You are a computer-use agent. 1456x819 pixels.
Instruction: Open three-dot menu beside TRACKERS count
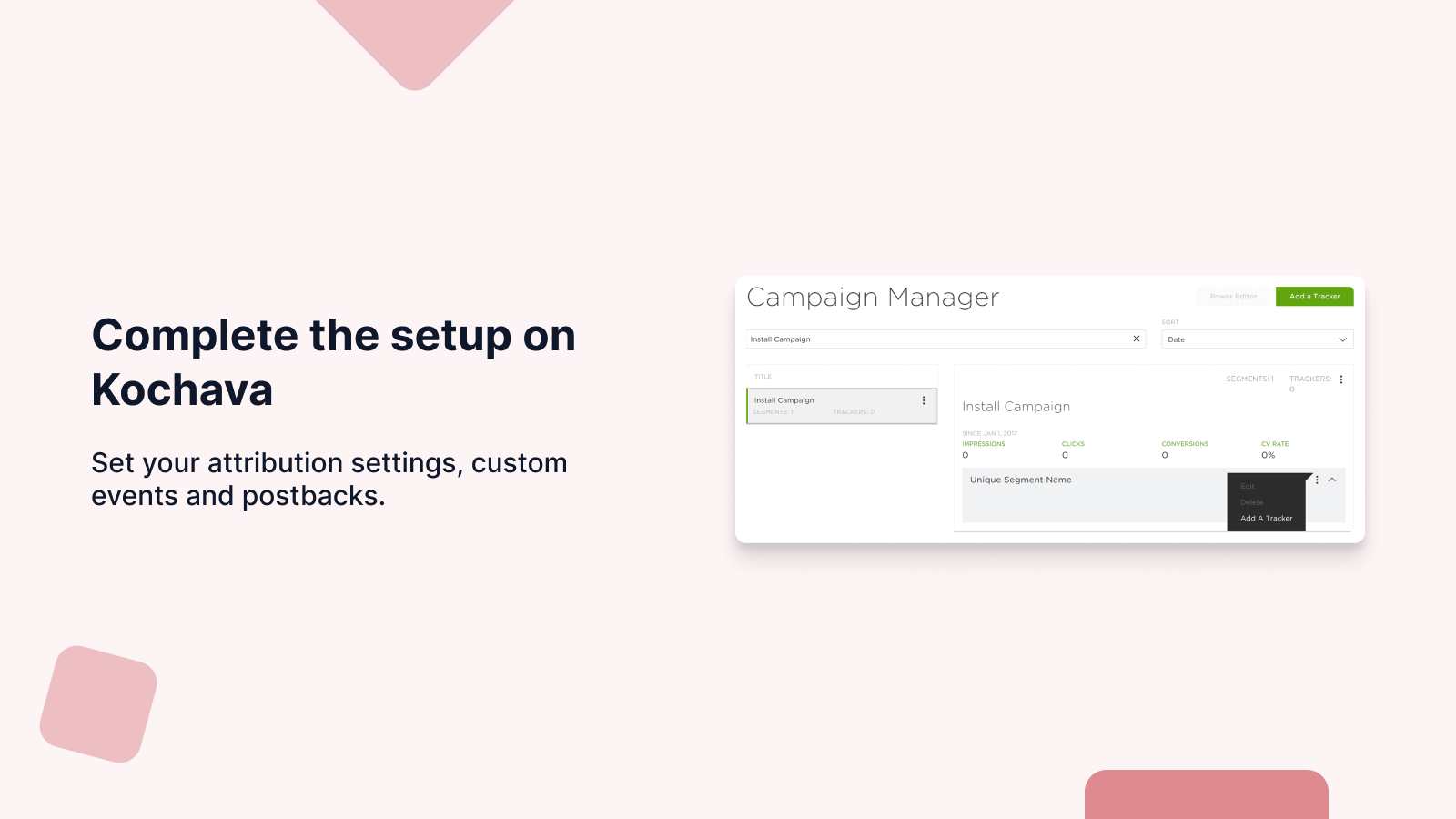point(1340,379)
